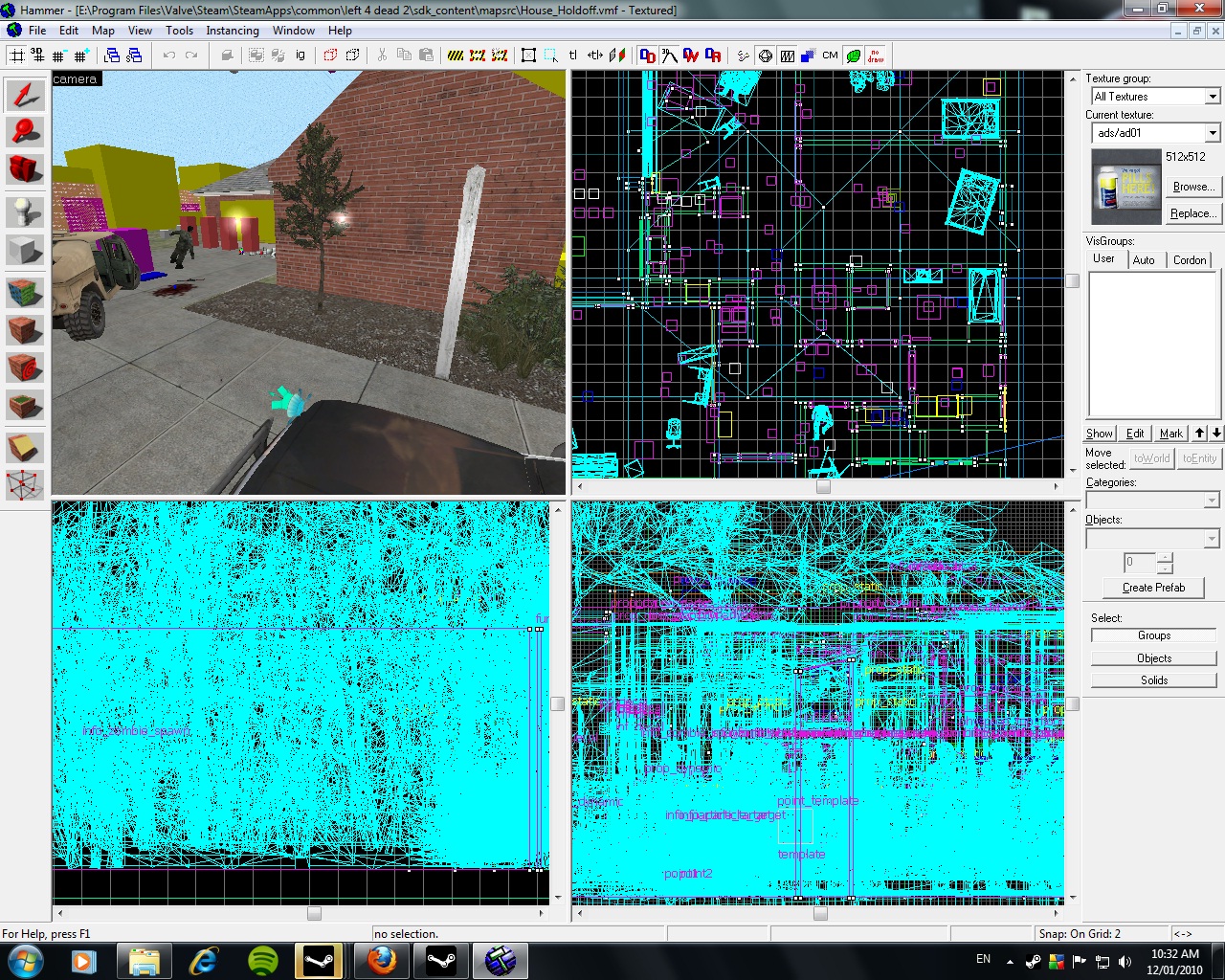Image resolution: width=1225 pixels, height=980 pixels.
Task: Click the bottom-left view vertical scrollbar thumb
Action: pyautogui.click(x=558, y=703)
